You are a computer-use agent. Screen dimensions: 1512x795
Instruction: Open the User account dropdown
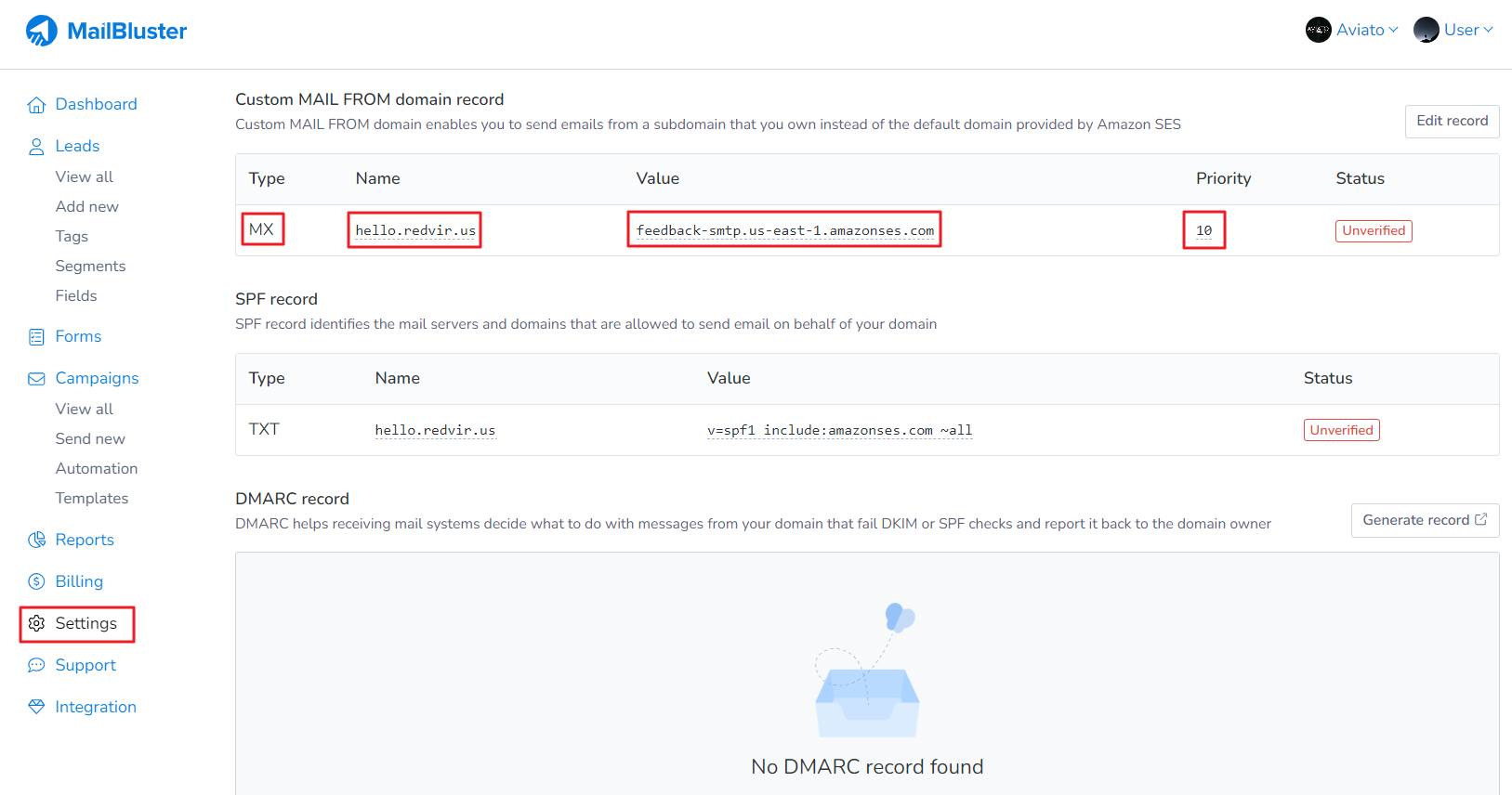1453,30
